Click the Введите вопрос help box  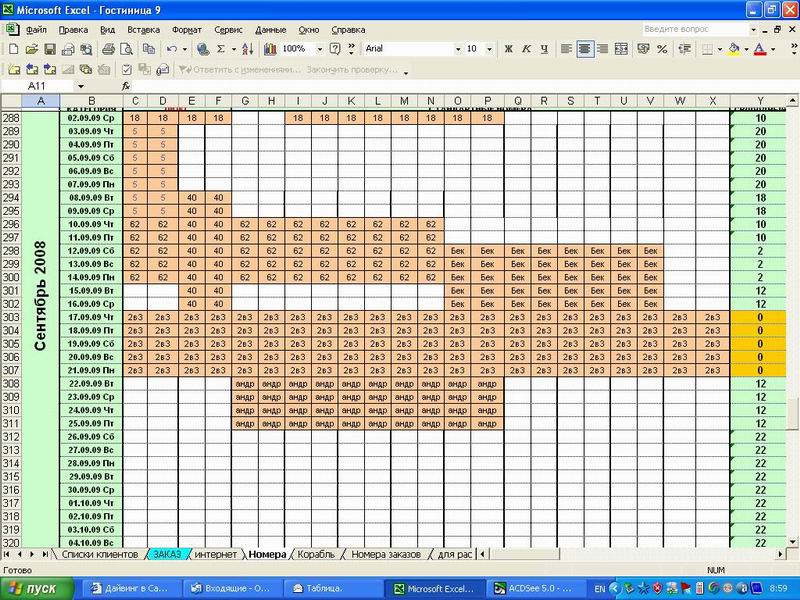point(690,29)
